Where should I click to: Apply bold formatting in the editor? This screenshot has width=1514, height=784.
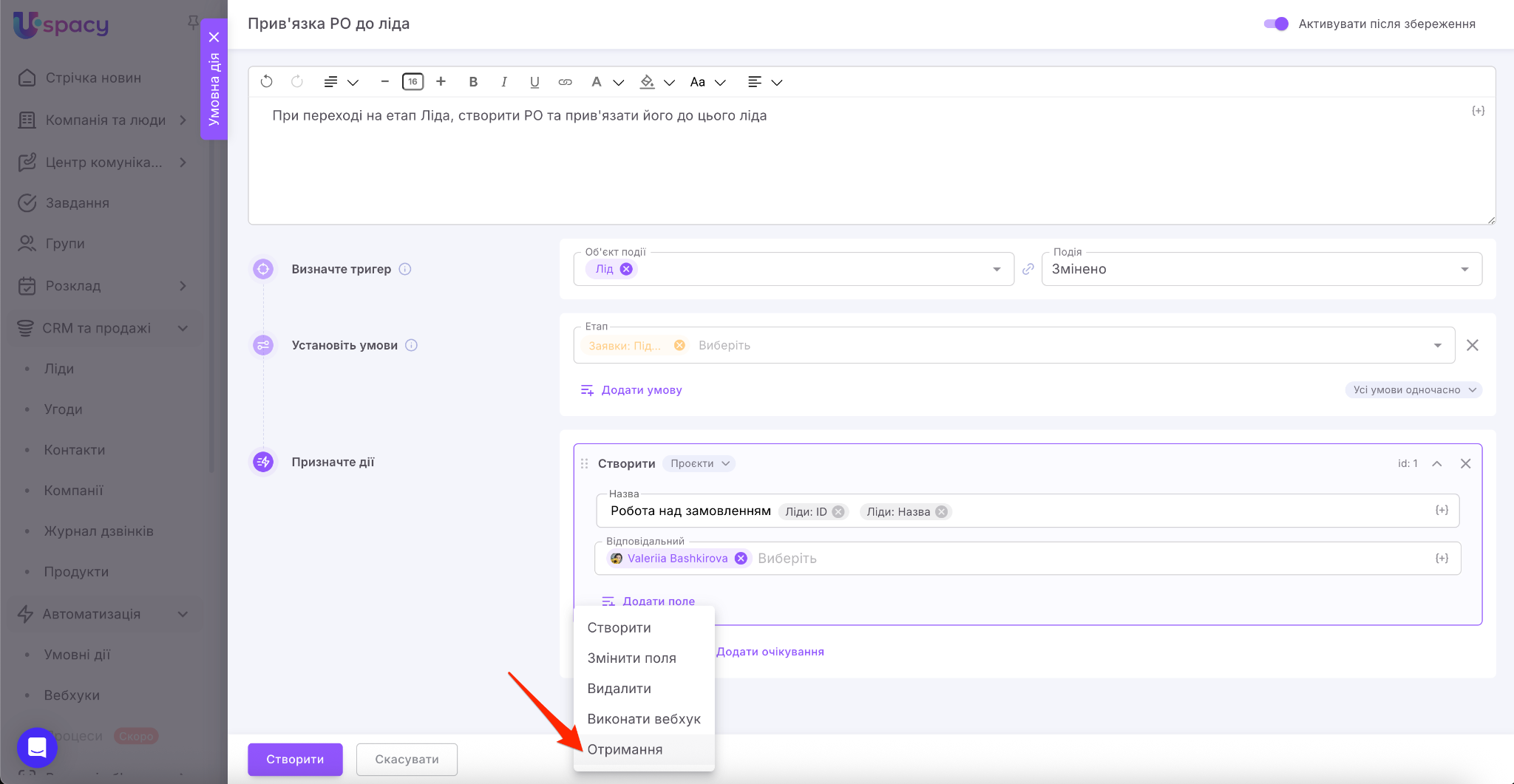[x=473, y=82]
